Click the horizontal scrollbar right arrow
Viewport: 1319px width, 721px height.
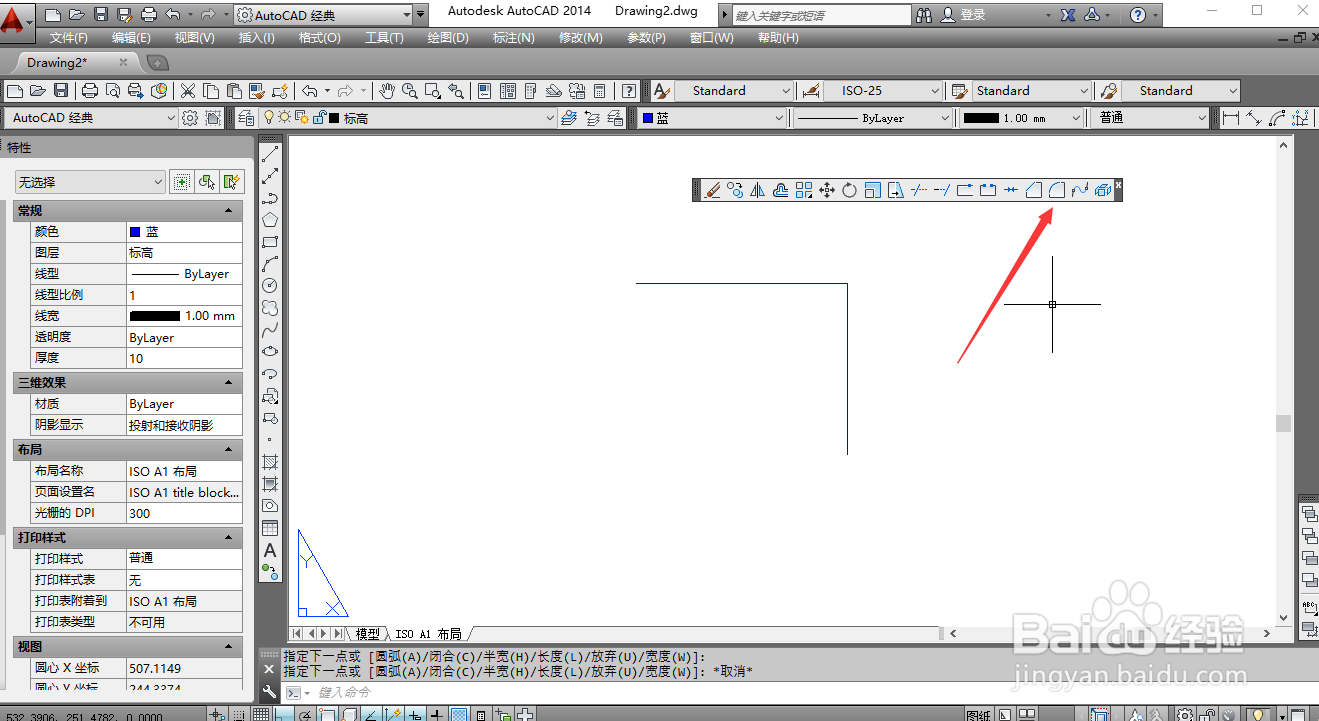coord(1268,633)
